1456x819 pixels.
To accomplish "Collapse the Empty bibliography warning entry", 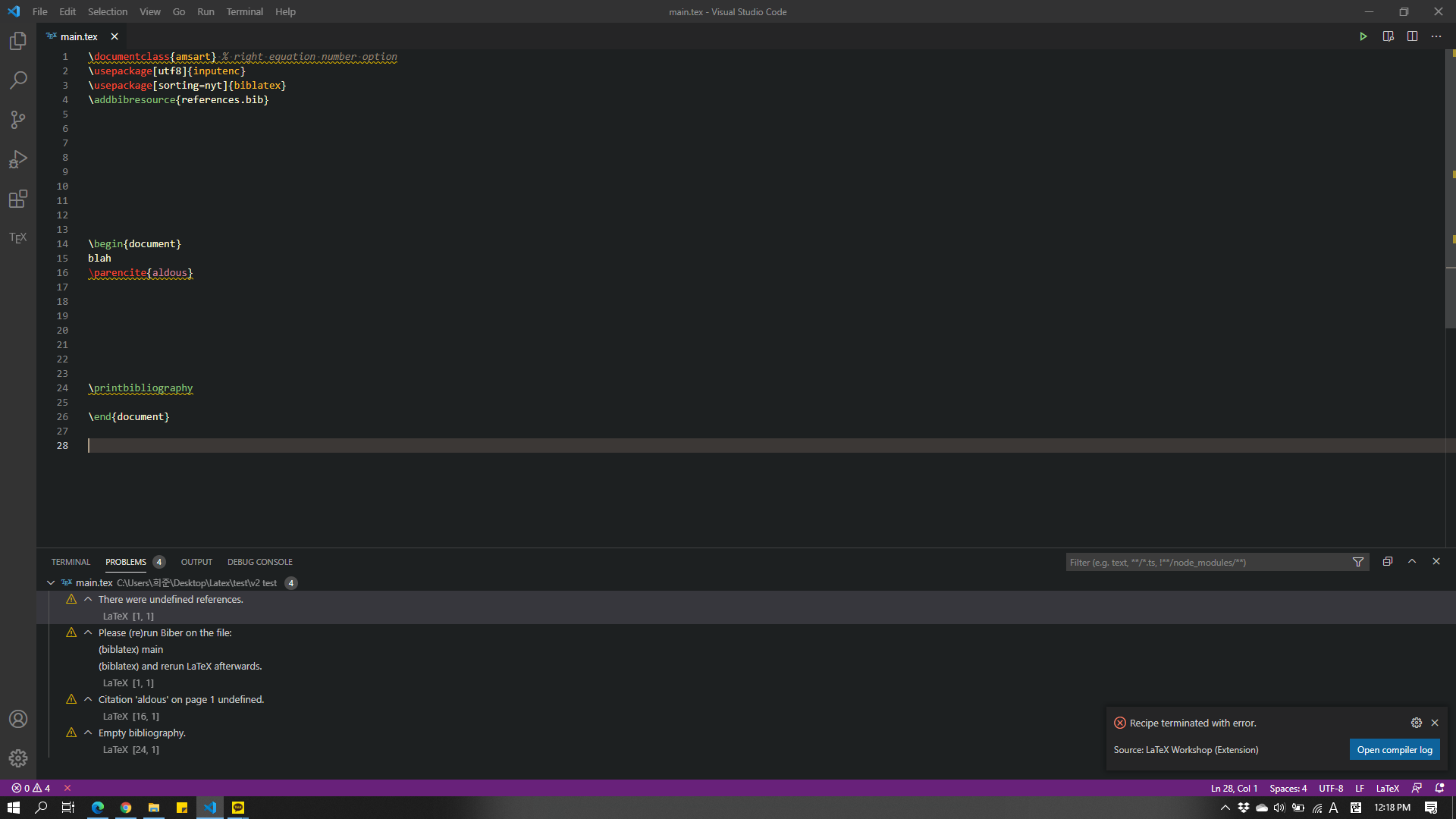I will [87, 732].
